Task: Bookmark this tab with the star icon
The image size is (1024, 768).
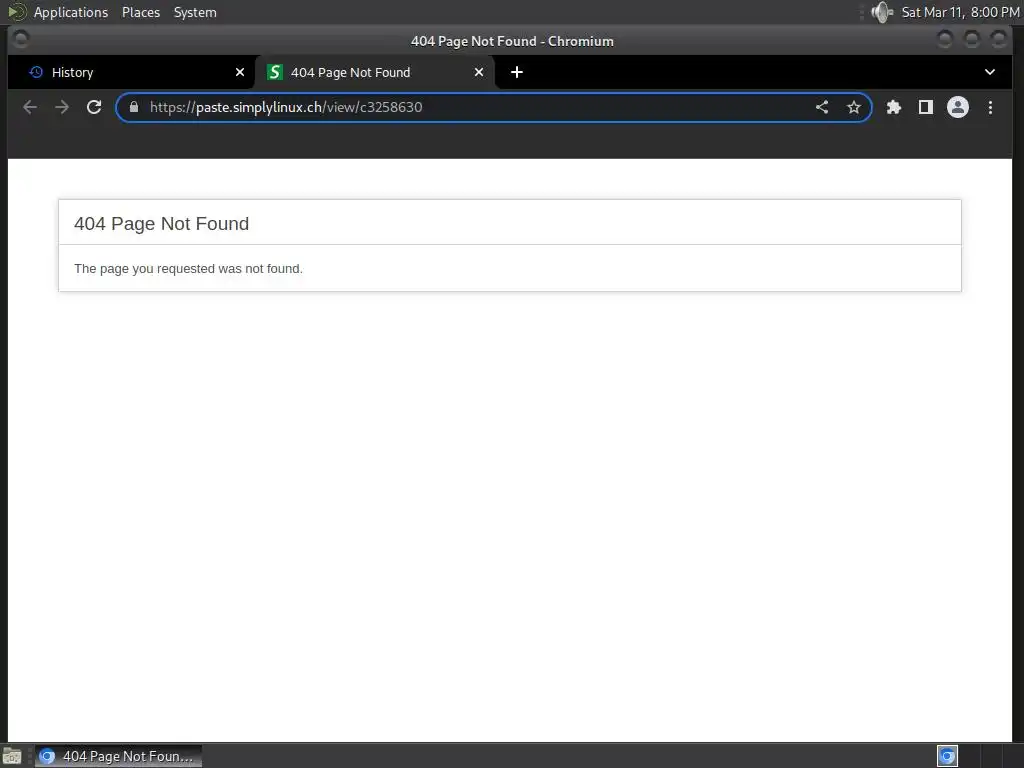Action: coord(854,107)
